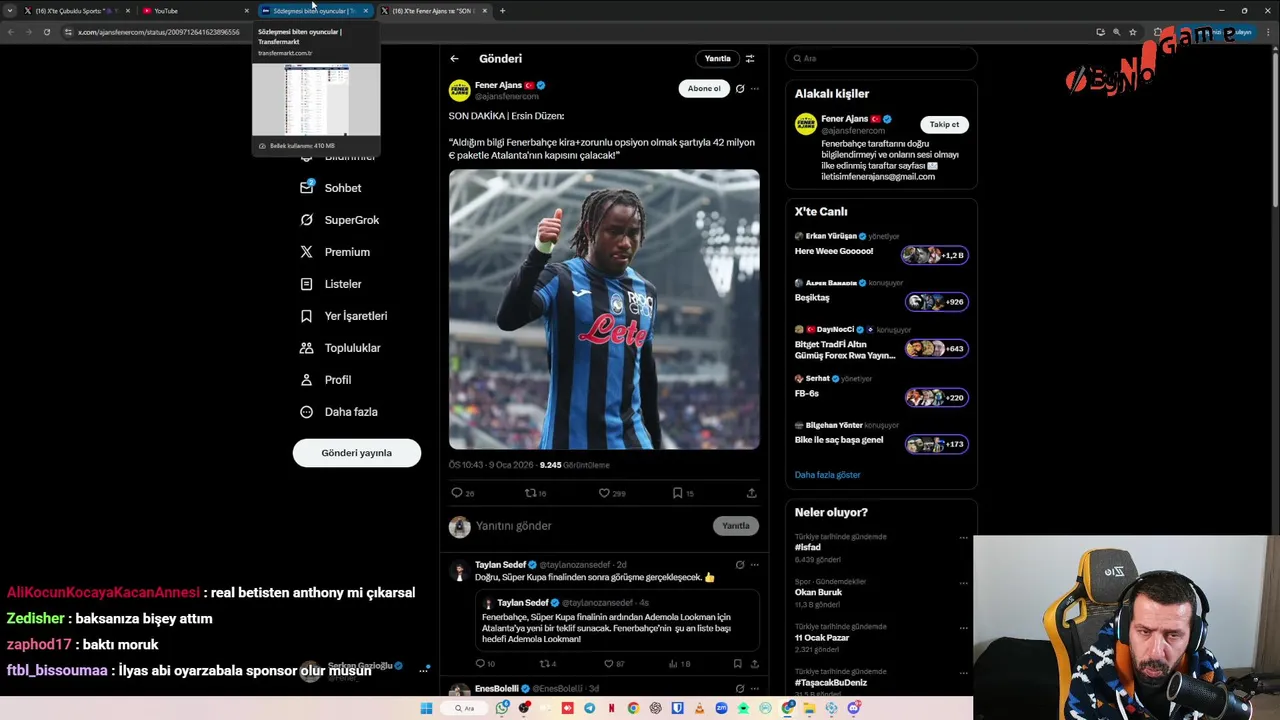This screenshot has width=1280, height=720.
Task: Open more options for Okan Buruk trend
Action: (963, 583)
